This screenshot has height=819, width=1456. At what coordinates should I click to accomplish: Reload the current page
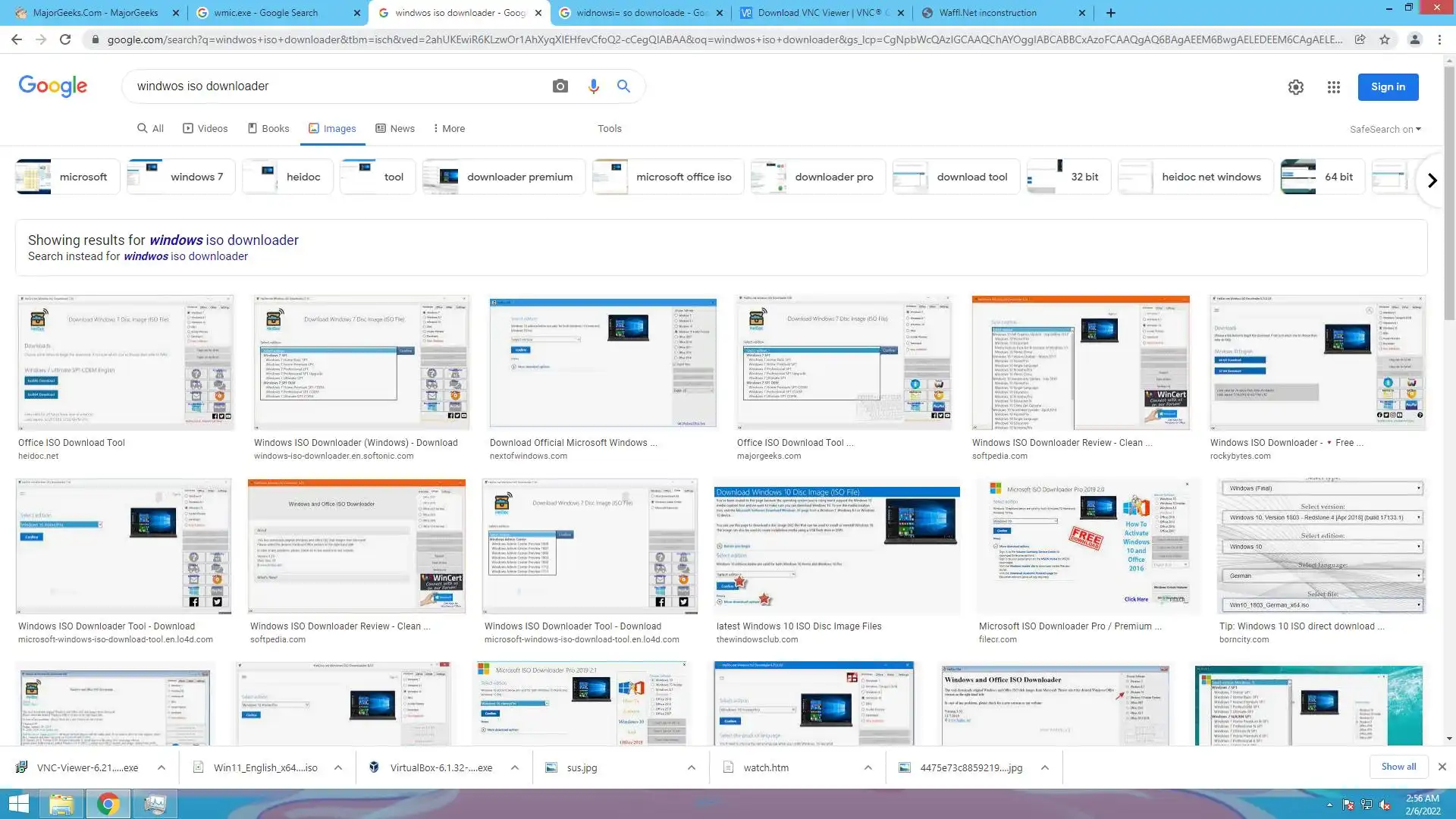point(65,39)
